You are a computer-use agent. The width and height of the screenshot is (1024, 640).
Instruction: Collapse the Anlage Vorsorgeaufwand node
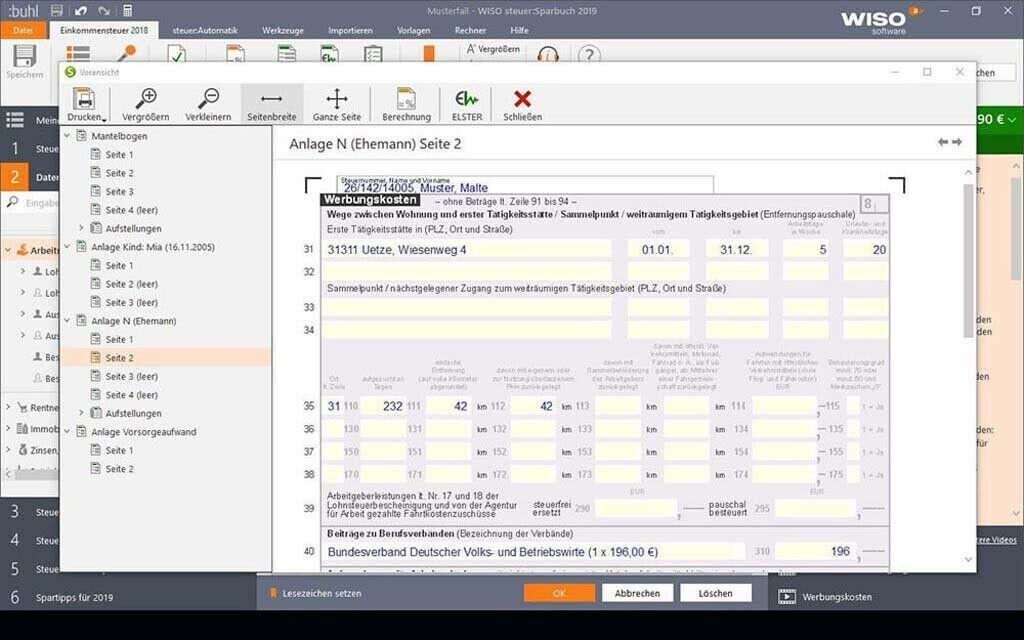(x=68, y=432)
